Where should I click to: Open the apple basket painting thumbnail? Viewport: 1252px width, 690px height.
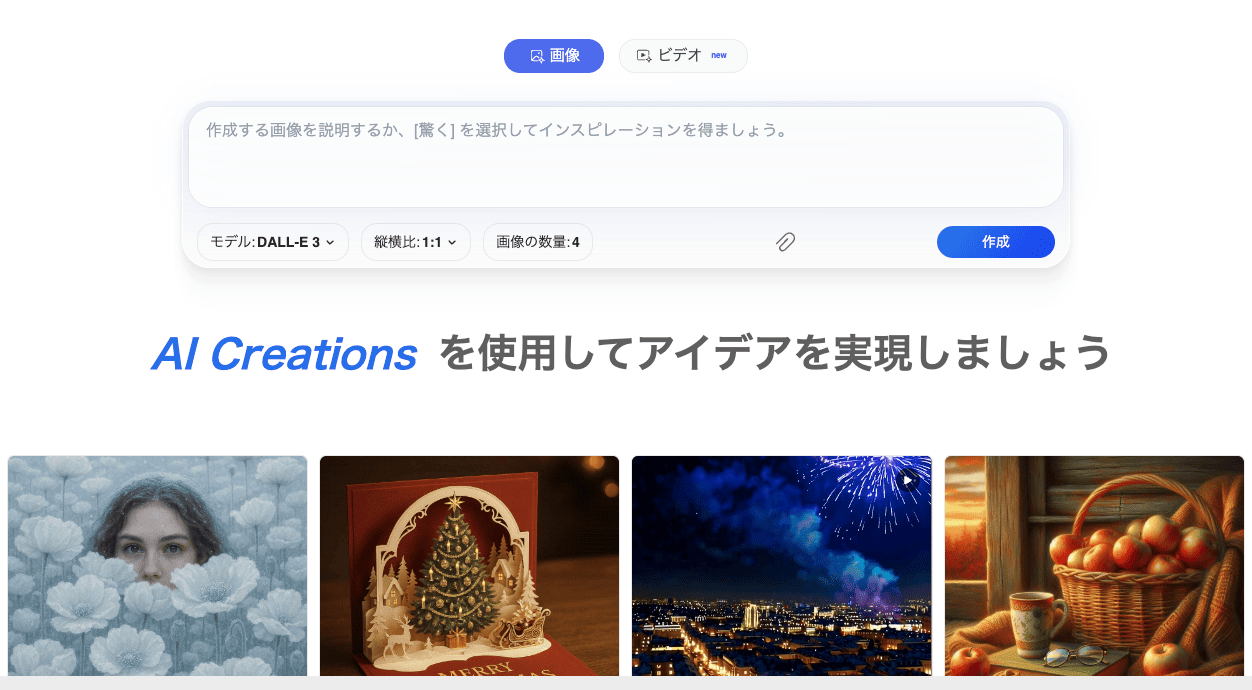point(1094,566)
